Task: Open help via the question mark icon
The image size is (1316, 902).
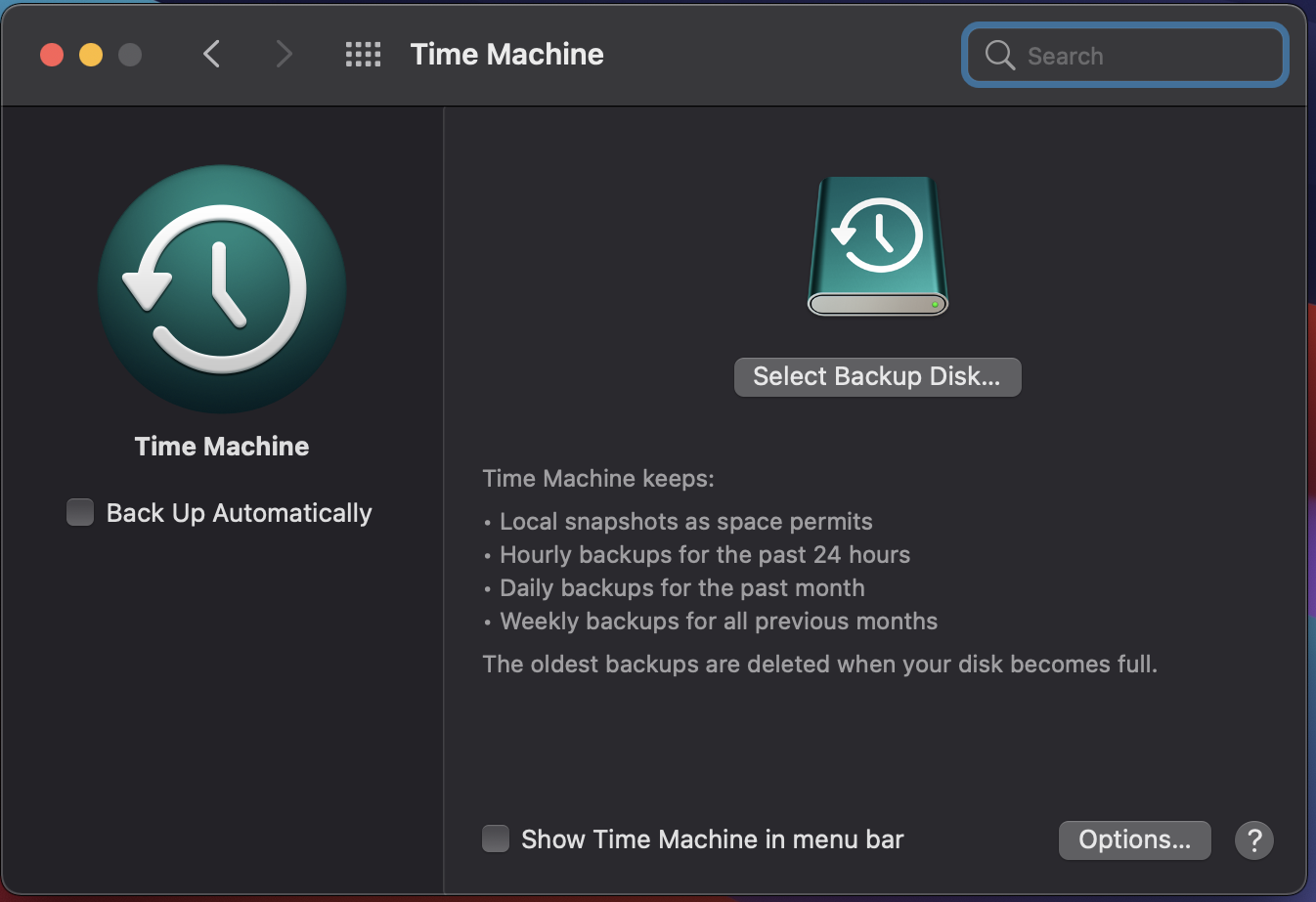Action: coord(1254,839)
